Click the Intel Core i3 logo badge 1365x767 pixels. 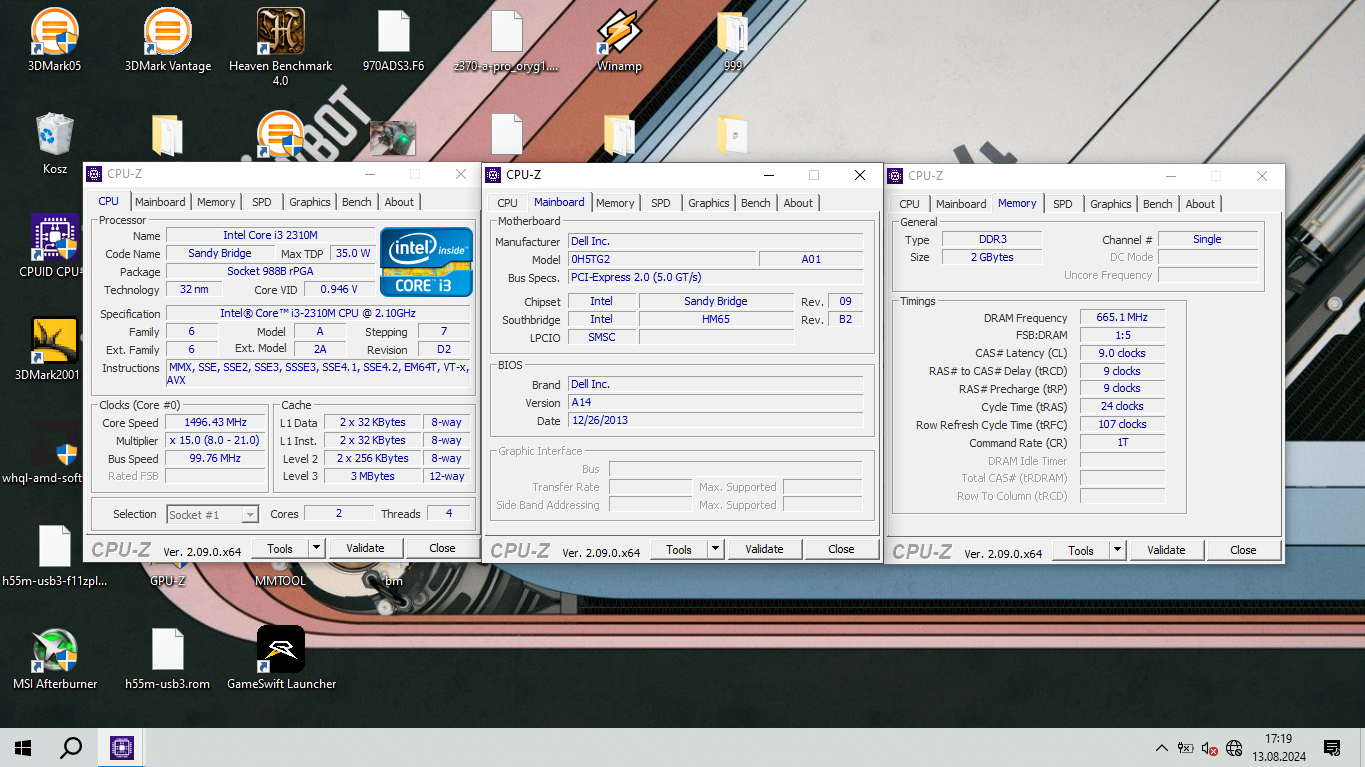point(426,262)
